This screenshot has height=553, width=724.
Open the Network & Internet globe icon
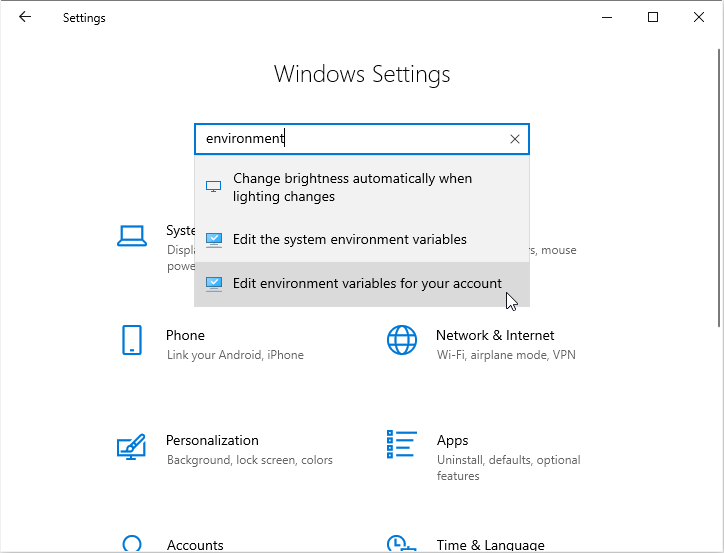[x=402, y=340]
